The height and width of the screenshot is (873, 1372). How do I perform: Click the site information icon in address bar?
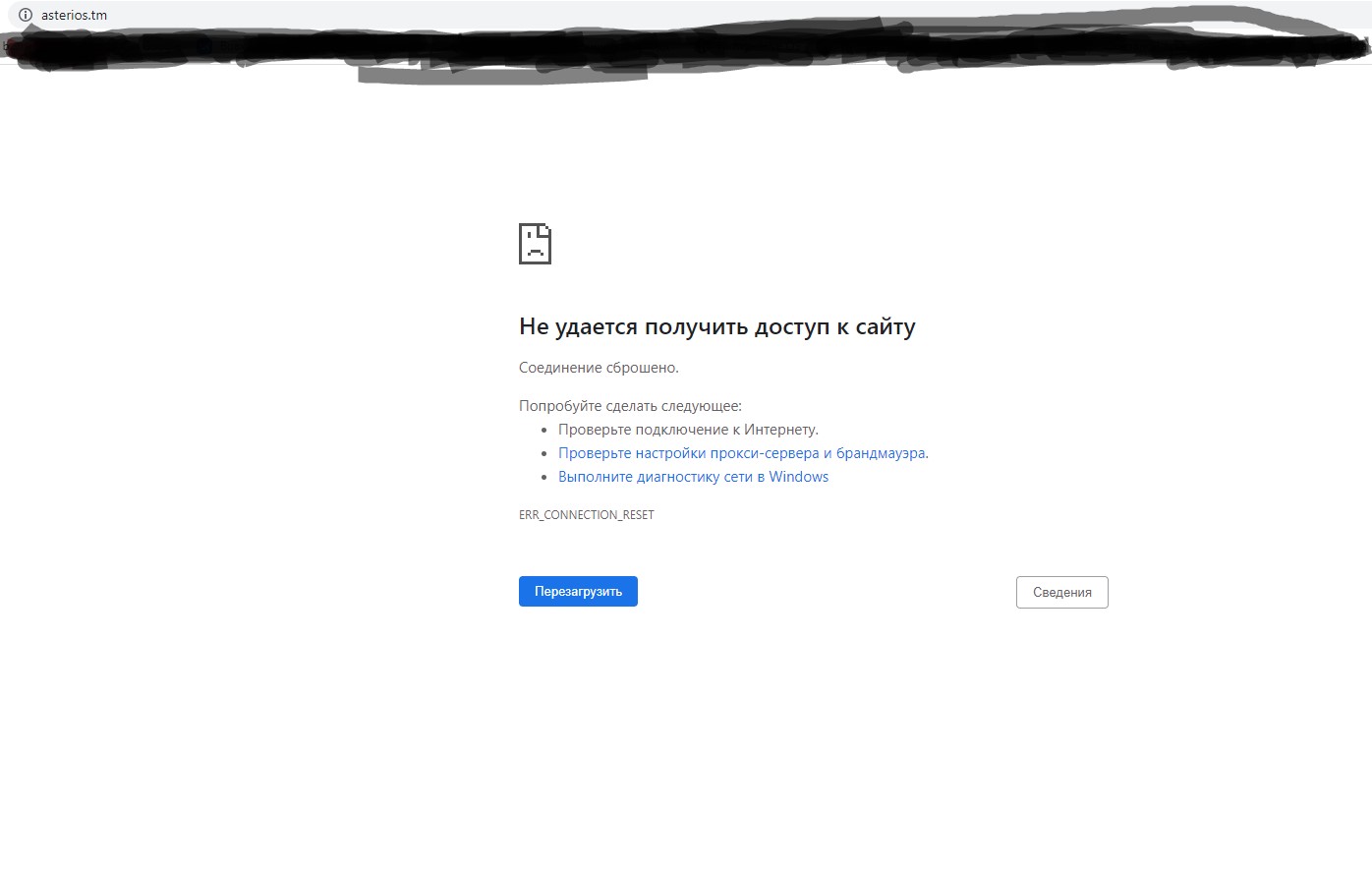pyautogui.click(x=26, y=15)
